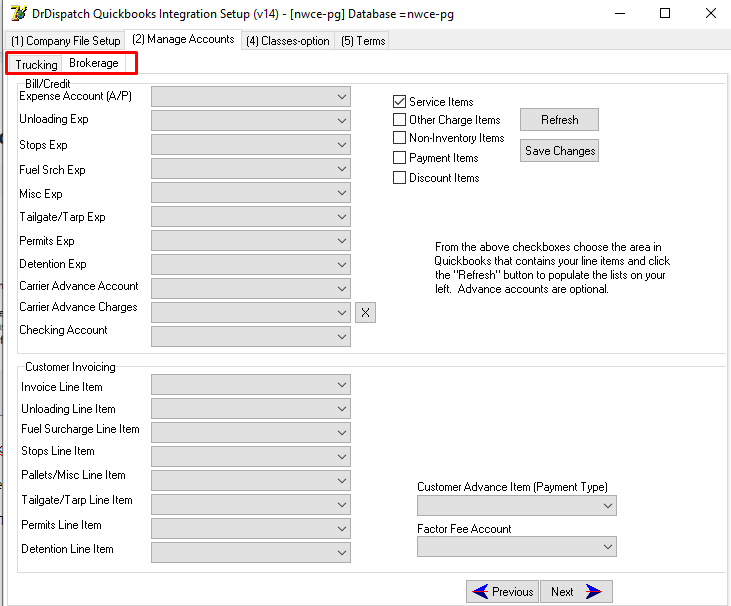Open the Detention Exp dropdown
Viewport: 731px width, 606px height.
click(x=251, y=265)
